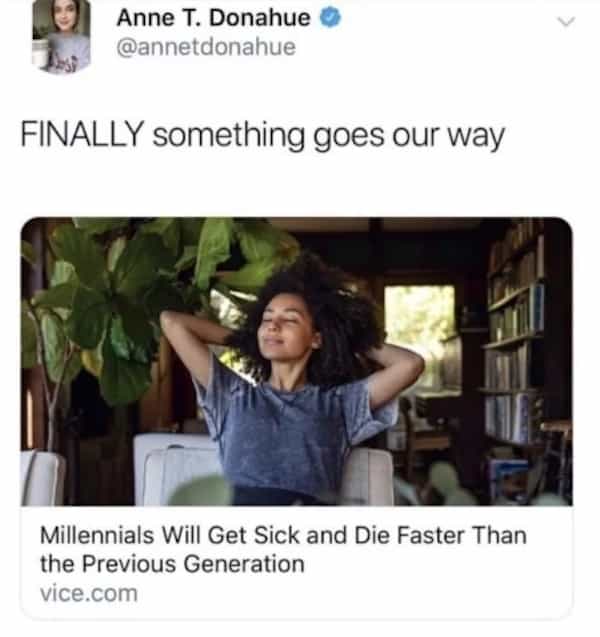Click the bookshelf in the article photo

tap(515, 337)
